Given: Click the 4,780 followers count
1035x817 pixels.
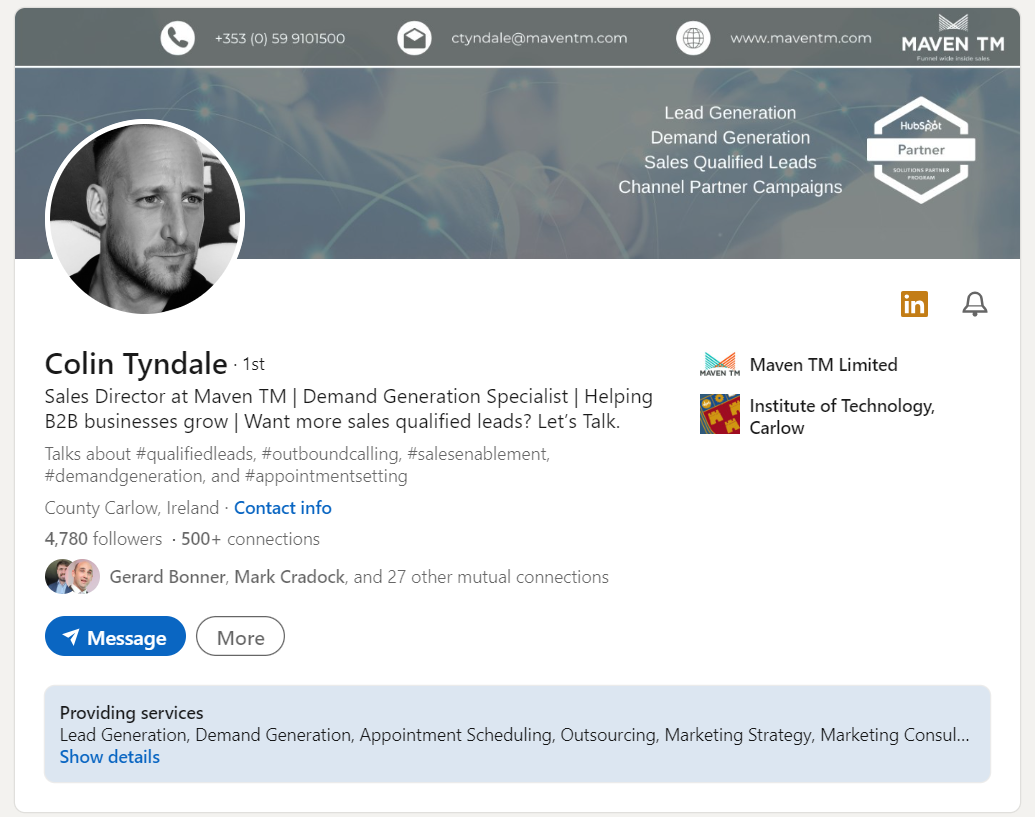Looking at the screenshot, I should 103,539.
